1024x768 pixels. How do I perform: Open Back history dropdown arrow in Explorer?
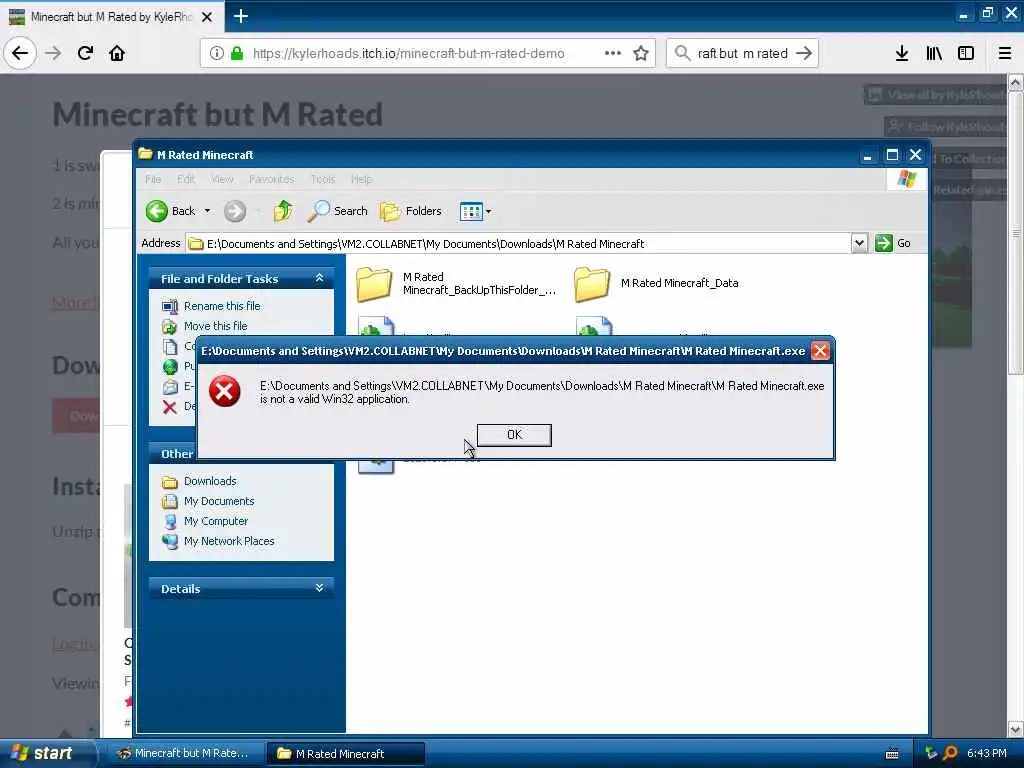(207, 211)
